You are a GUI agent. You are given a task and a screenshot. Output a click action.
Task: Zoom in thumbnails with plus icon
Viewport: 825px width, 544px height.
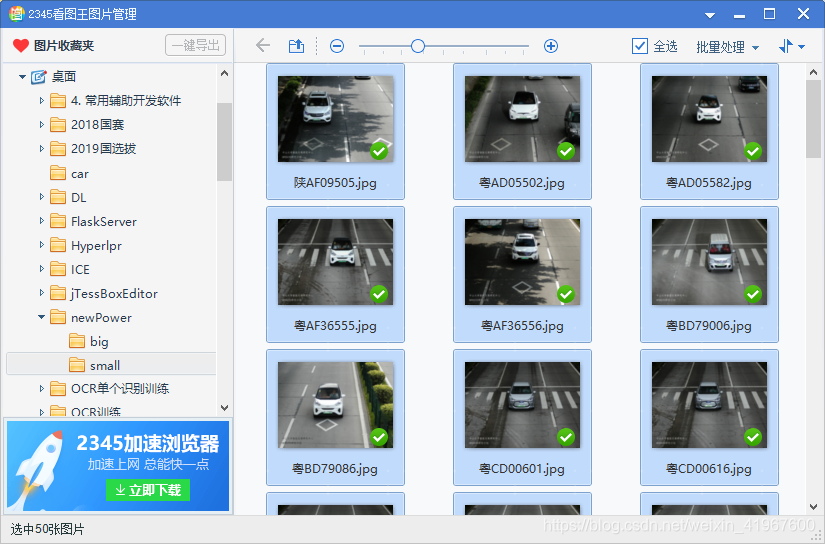pyautogui.click(x=550, y=46)
